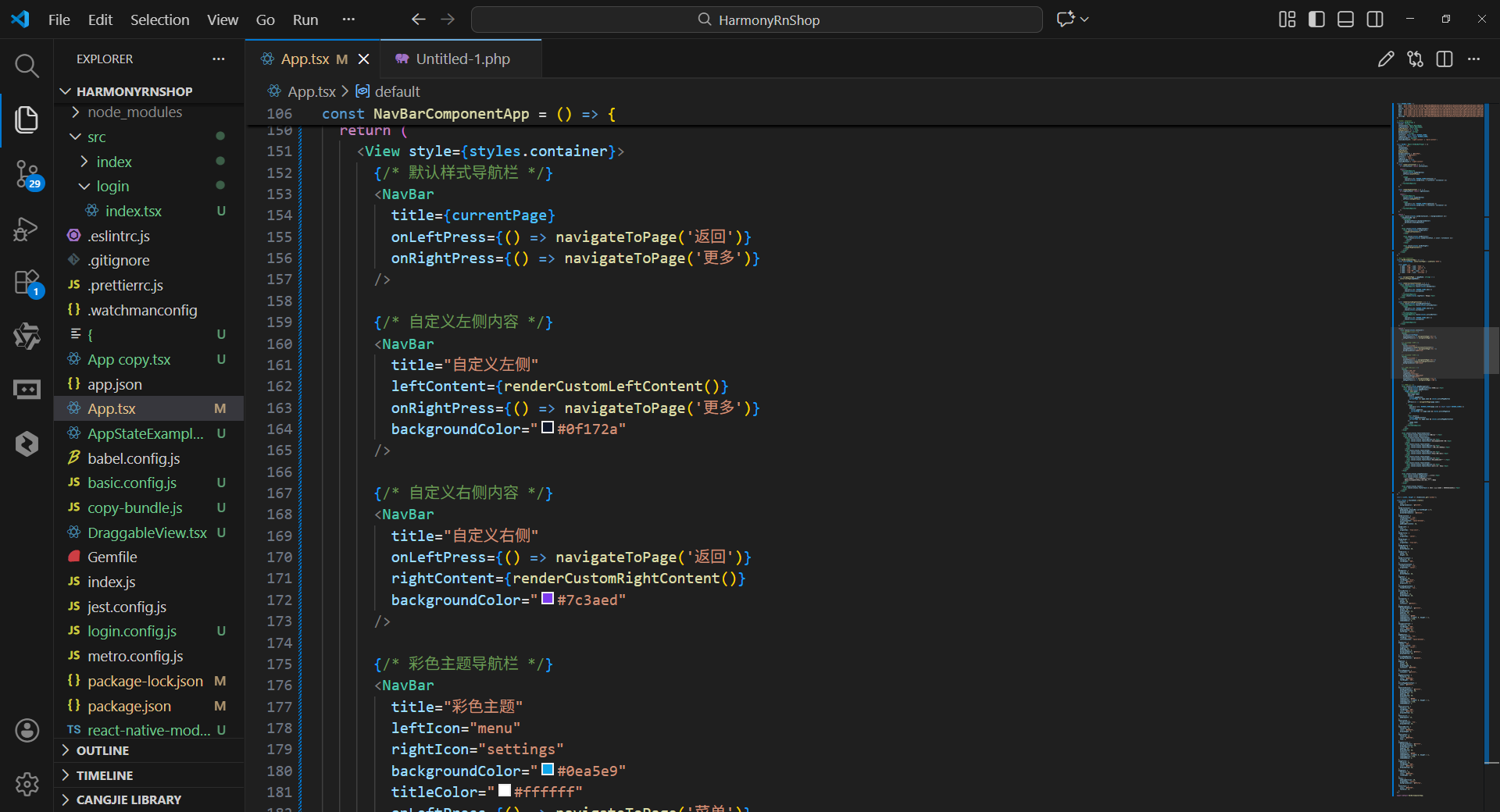Open the Customize Layout icon
The width and height of the screenshot is (1500, 812).
tap(1287, 20)
